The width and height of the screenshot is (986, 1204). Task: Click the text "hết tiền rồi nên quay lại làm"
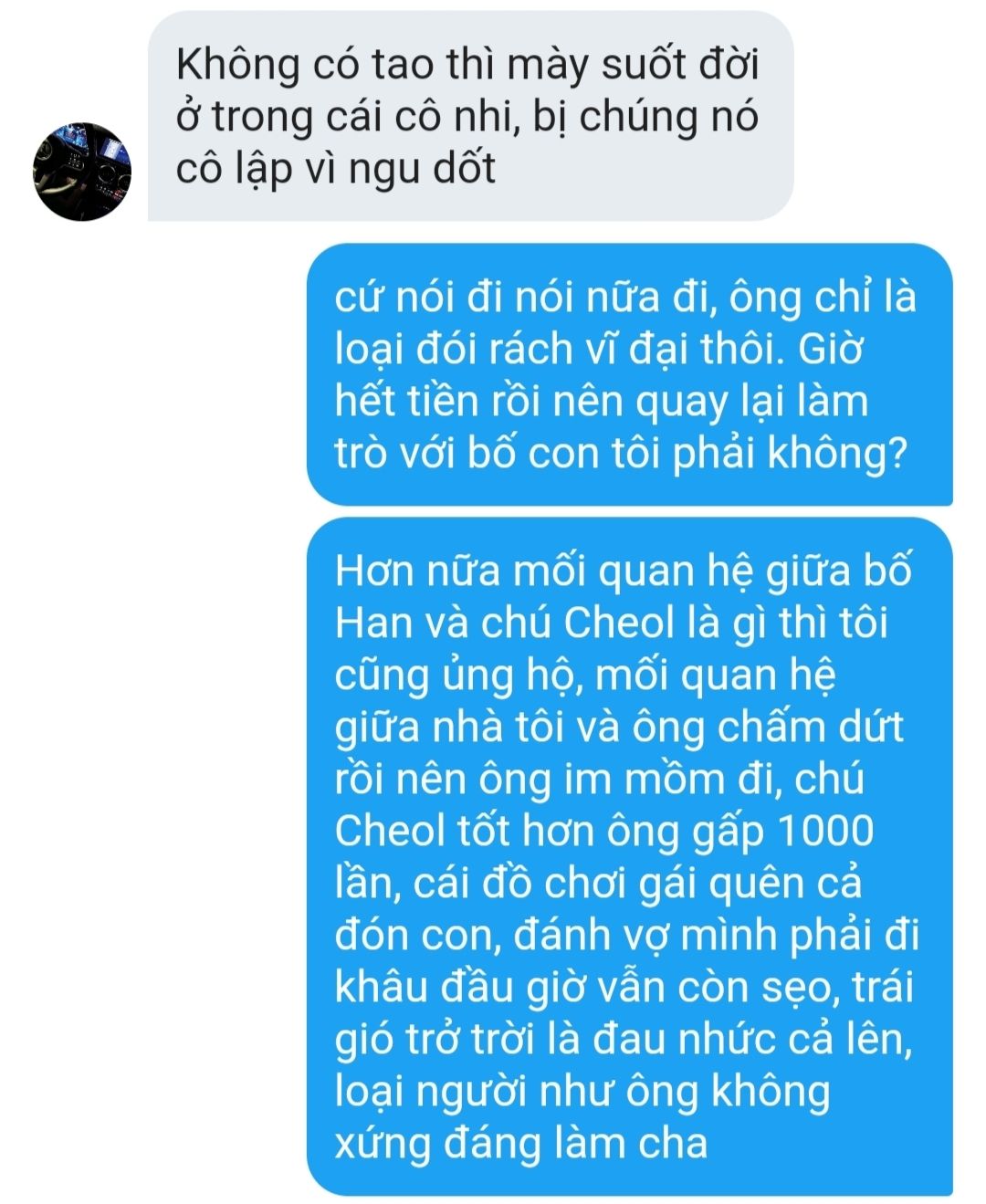pos(601,402)
